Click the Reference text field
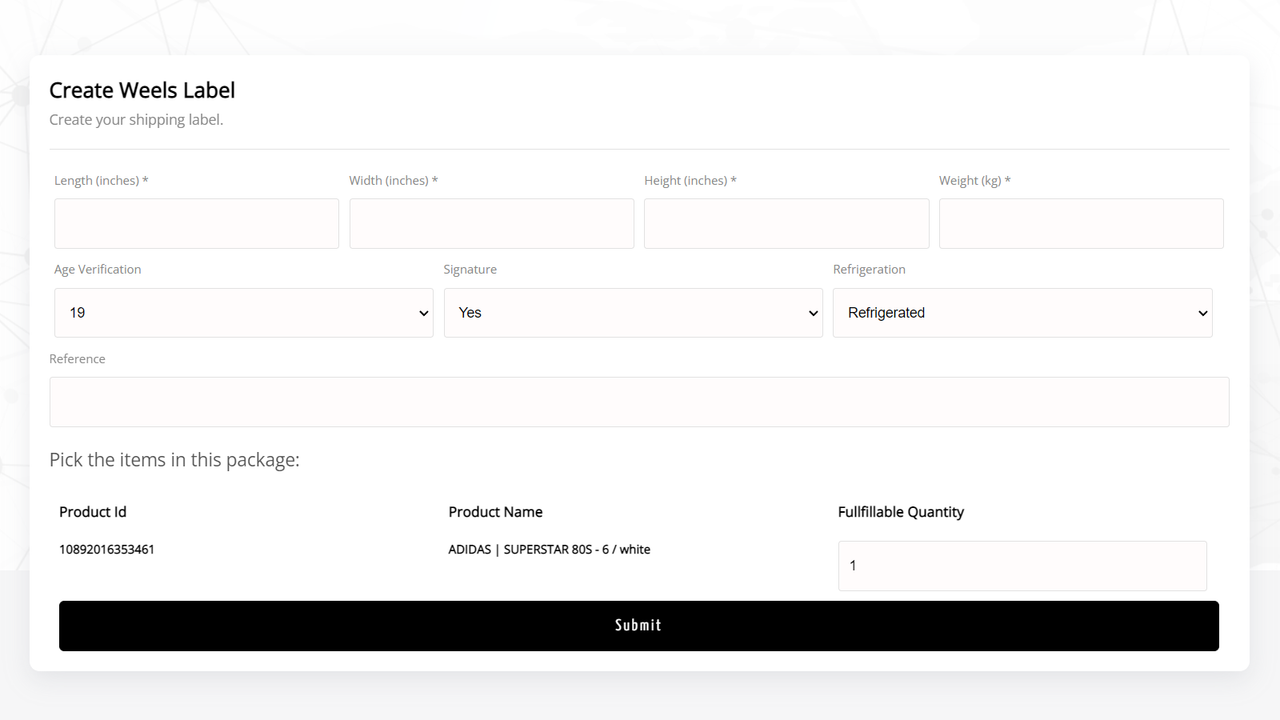 [x=639, y=402]
